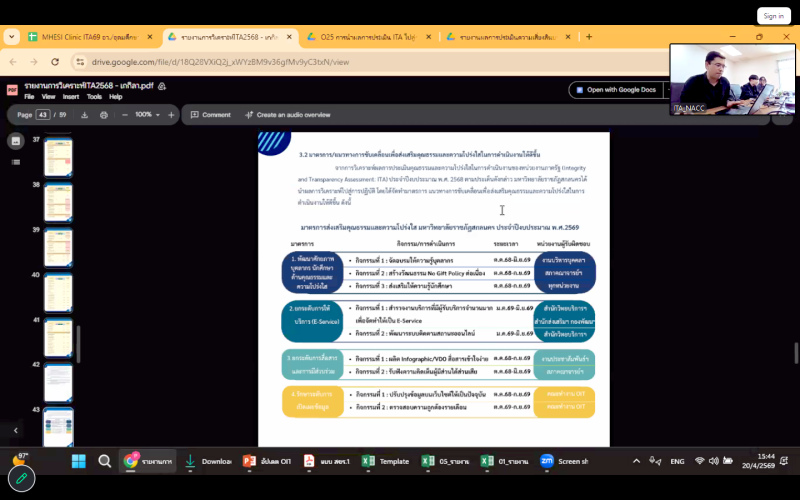
Task: Open the 100% zoom level dropdown
Action: click(x=148, y=115)
